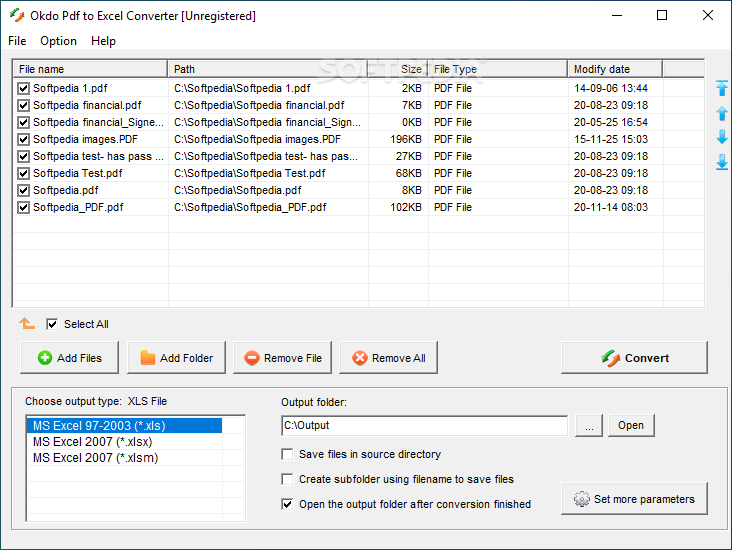Image resolution: width=732 pixels, height=550 pixels.
Task: Toggle the Softpedia images.PDF checkbox
Action: point(23,139)
